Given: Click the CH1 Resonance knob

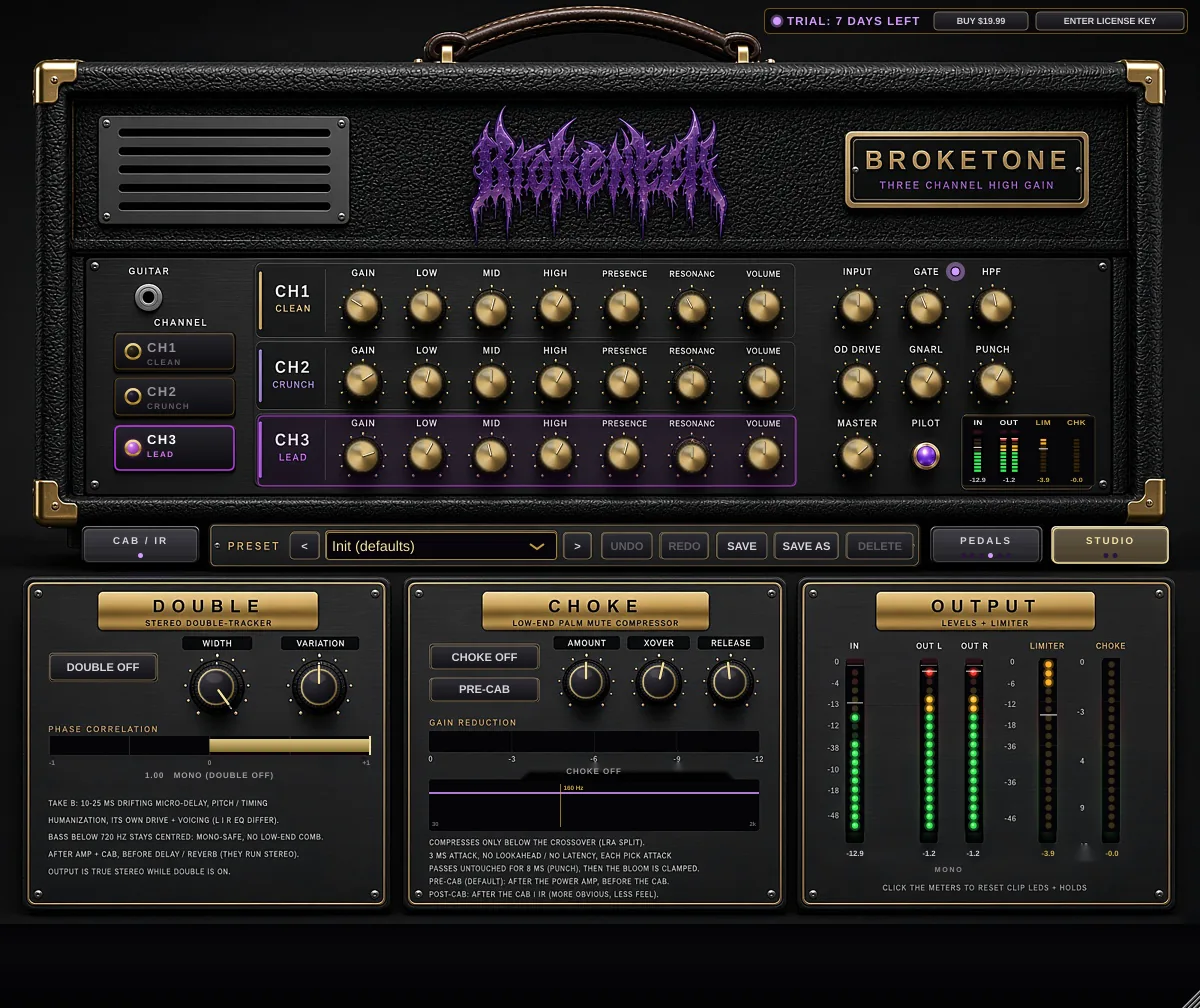Looking at the screenshot, I should click(692, 307).
